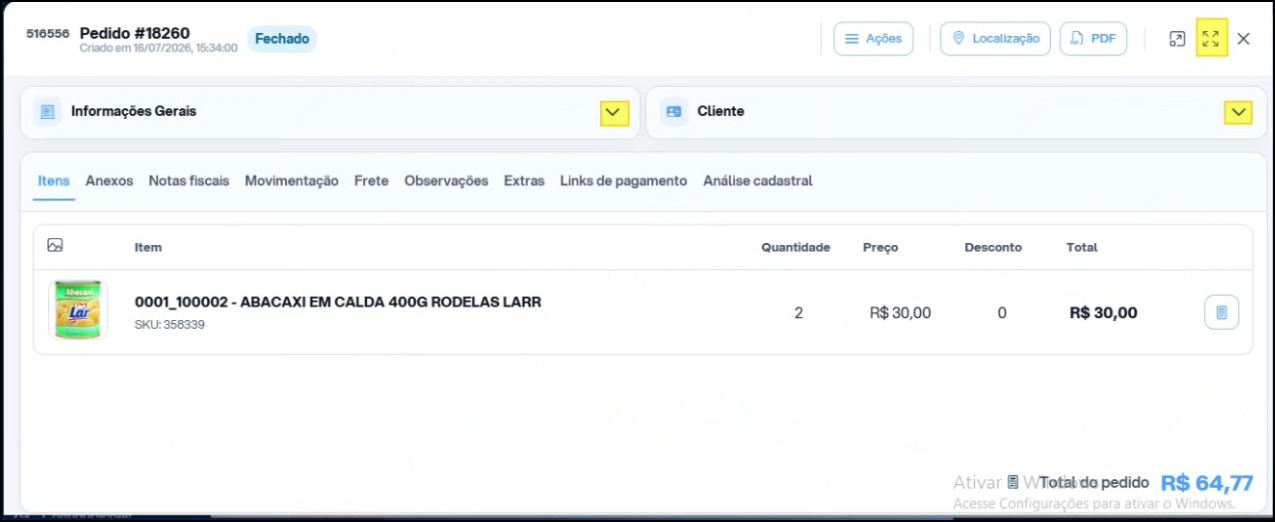
Task: Click the item row details icon button
Action: pyautogui.click(x=1221, y=312)
